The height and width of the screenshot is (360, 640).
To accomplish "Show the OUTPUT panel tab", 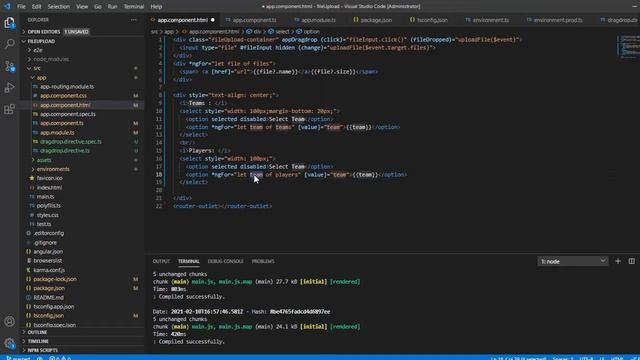I will [161, 261].
